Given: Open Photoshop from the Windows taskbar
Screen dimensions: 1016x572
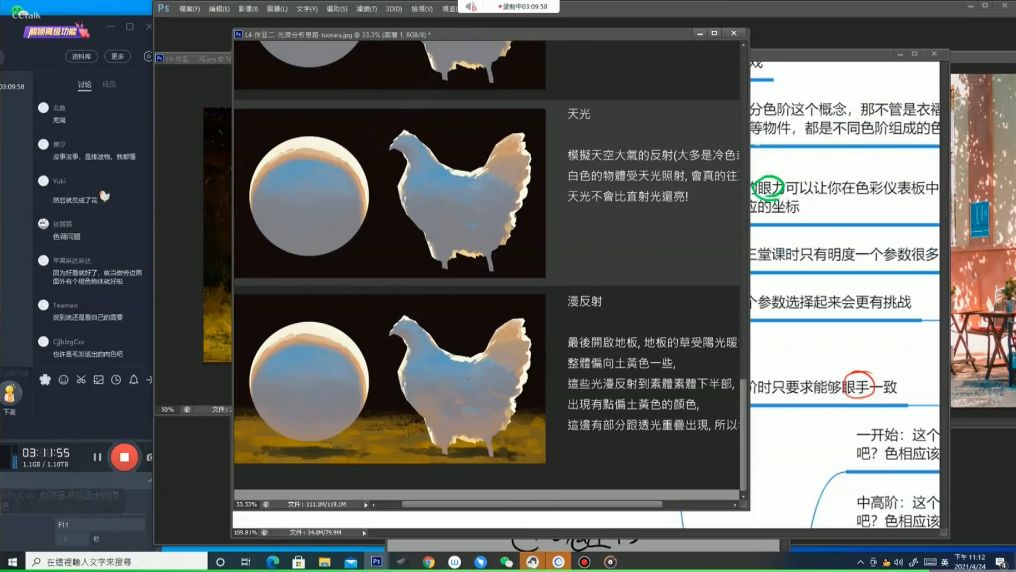Looking at the screenshot, I should tap(376, 562).
